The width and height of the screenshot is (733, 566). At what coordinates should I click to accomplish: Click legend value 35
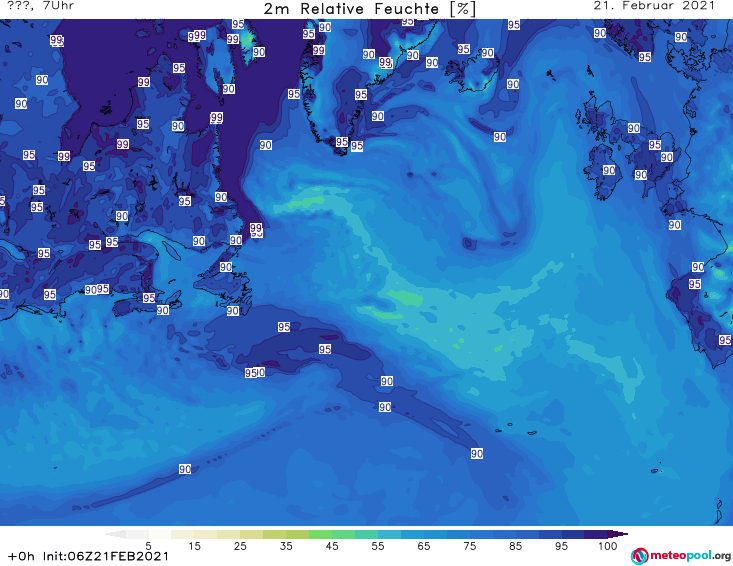(x=286, y=546)
